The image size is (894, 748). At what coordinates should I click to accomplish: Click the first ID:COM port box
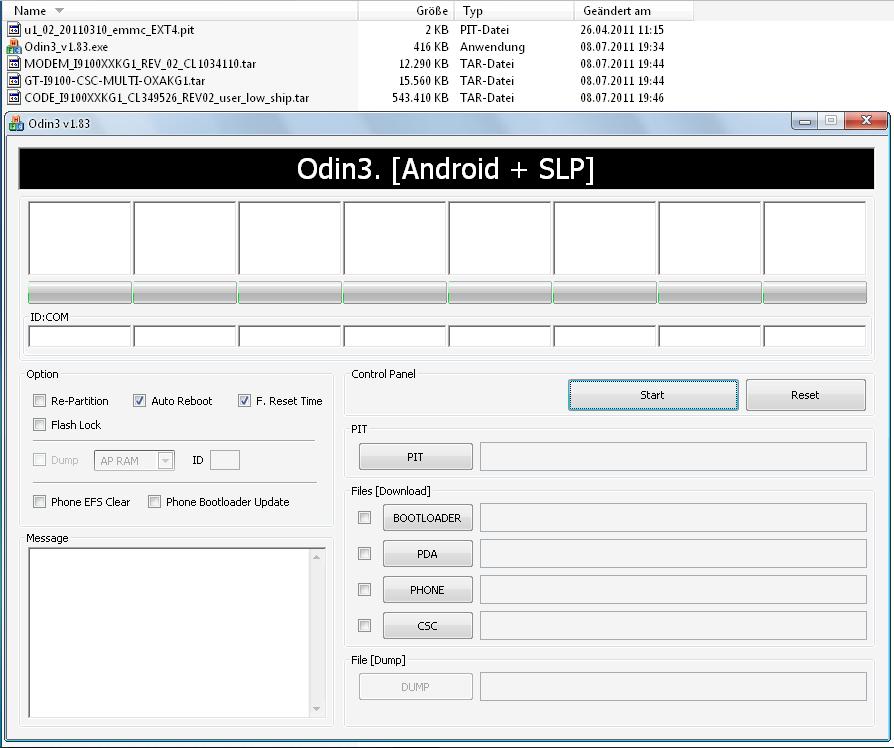click(x=80, y=336)
